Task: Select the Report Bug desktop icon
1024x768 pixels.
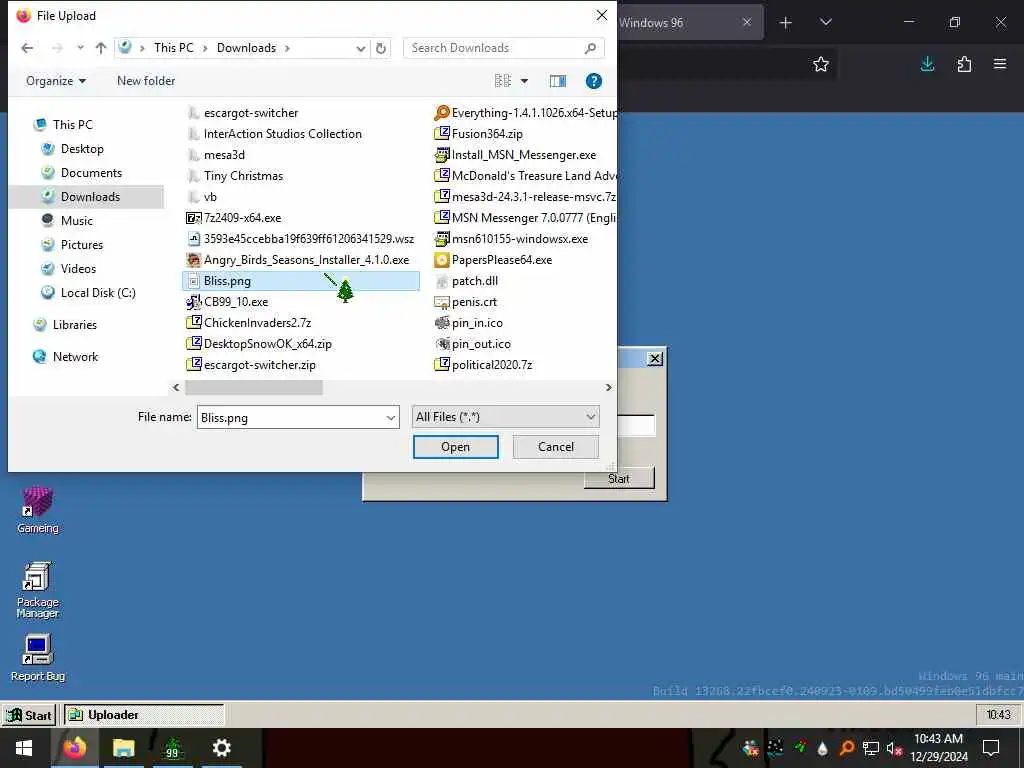Action: (x=38, y=658)
